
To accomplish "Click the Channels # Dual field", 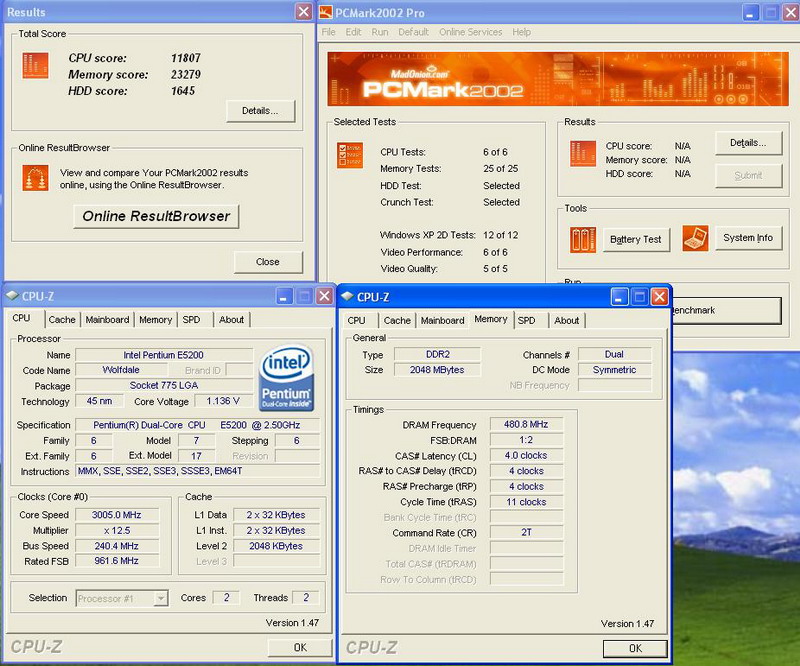I will (x=614, y=354).
